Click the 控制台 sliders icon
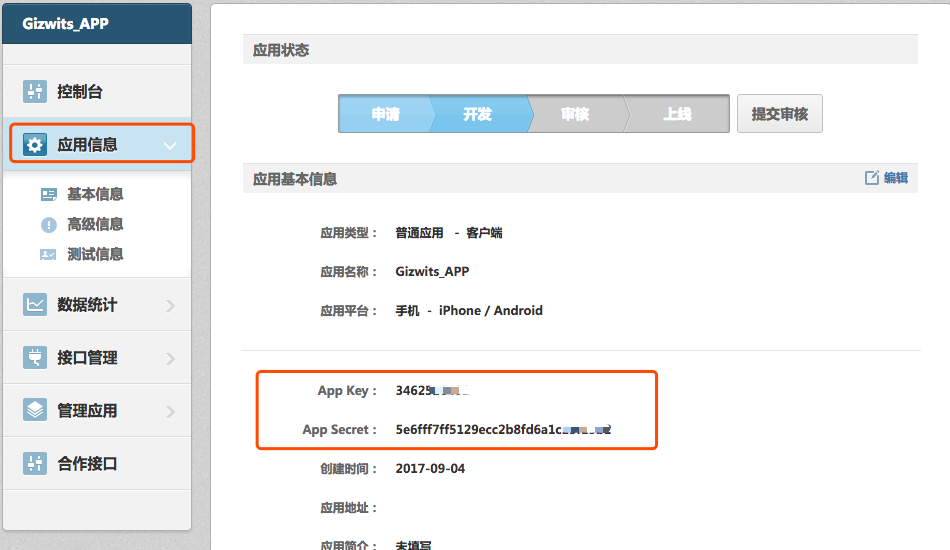Image resolution: width=950 pixels, height=550 pixels. pos(35,92)
